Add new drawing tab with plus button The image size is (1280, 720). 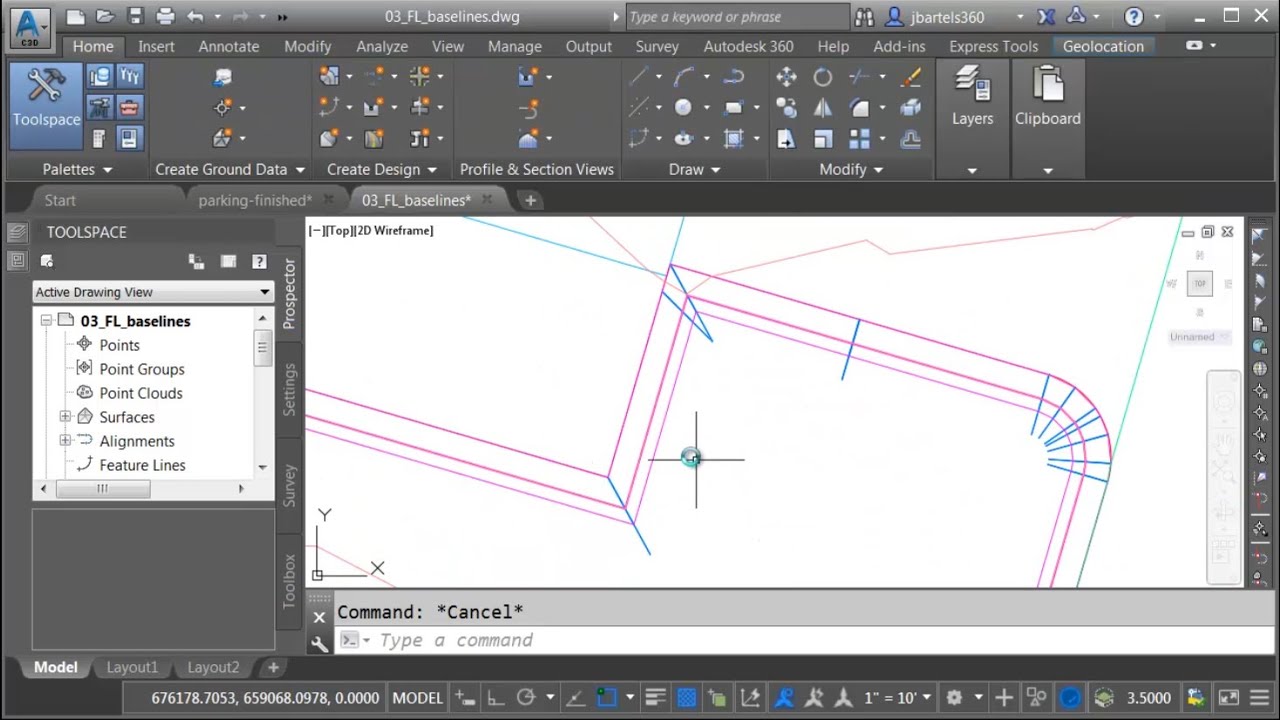[530, 200]
